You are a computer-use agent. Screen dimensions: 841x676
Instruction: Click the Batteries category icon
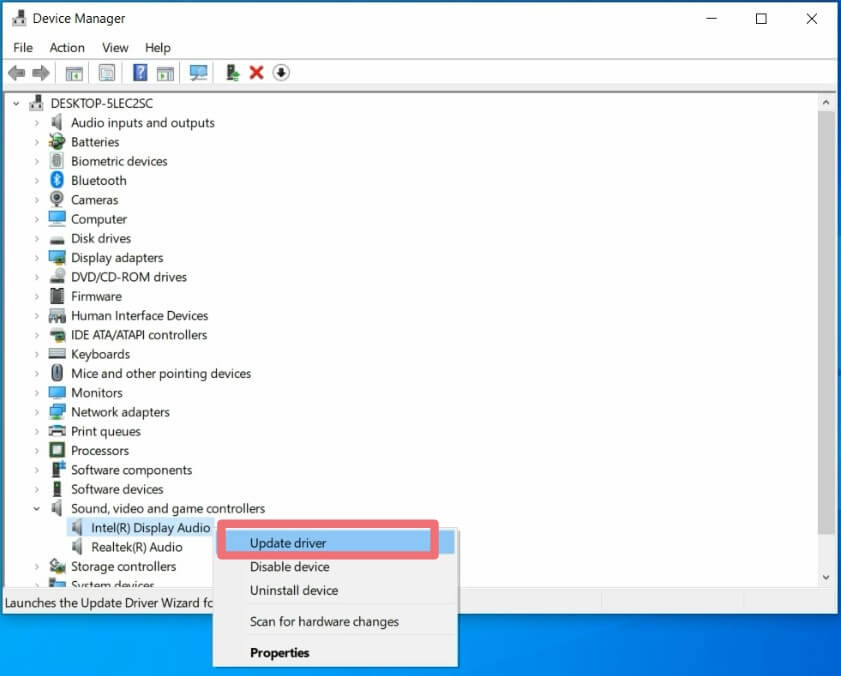[57, 142]
